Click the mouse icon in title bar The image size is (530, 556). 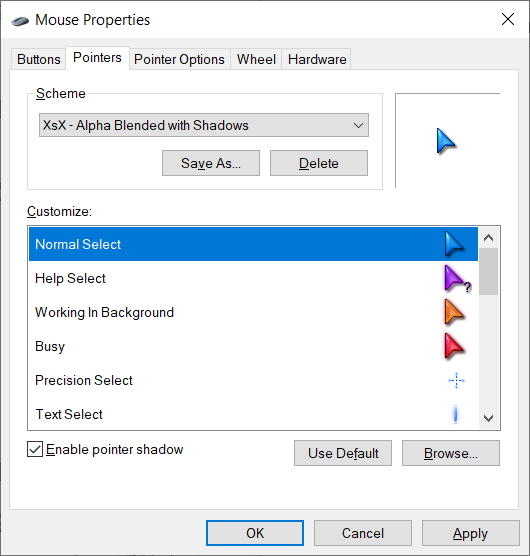(20, 21)
